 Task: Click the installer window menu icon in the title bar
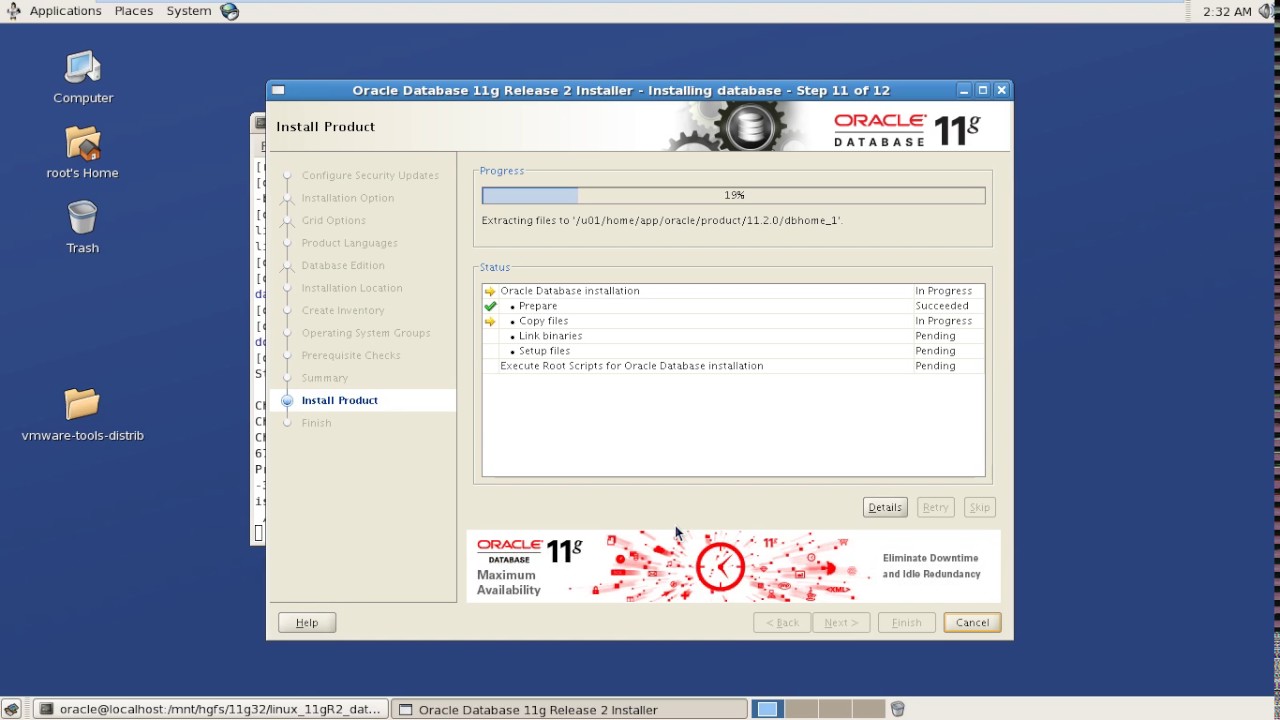(x=279, y=90)
